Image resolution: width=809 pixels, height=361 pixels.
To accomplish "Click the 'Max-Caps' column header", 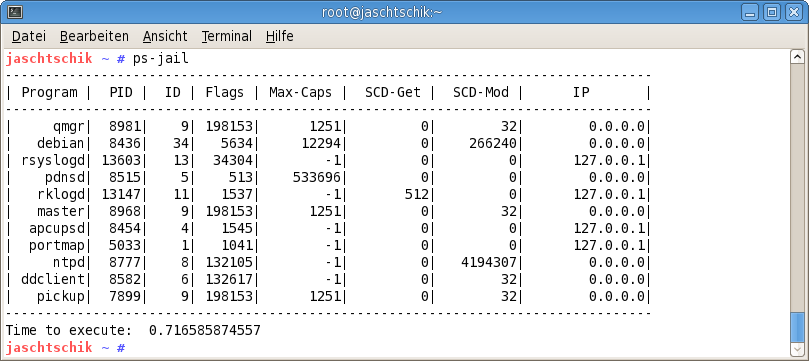I will tap(300, 93).
